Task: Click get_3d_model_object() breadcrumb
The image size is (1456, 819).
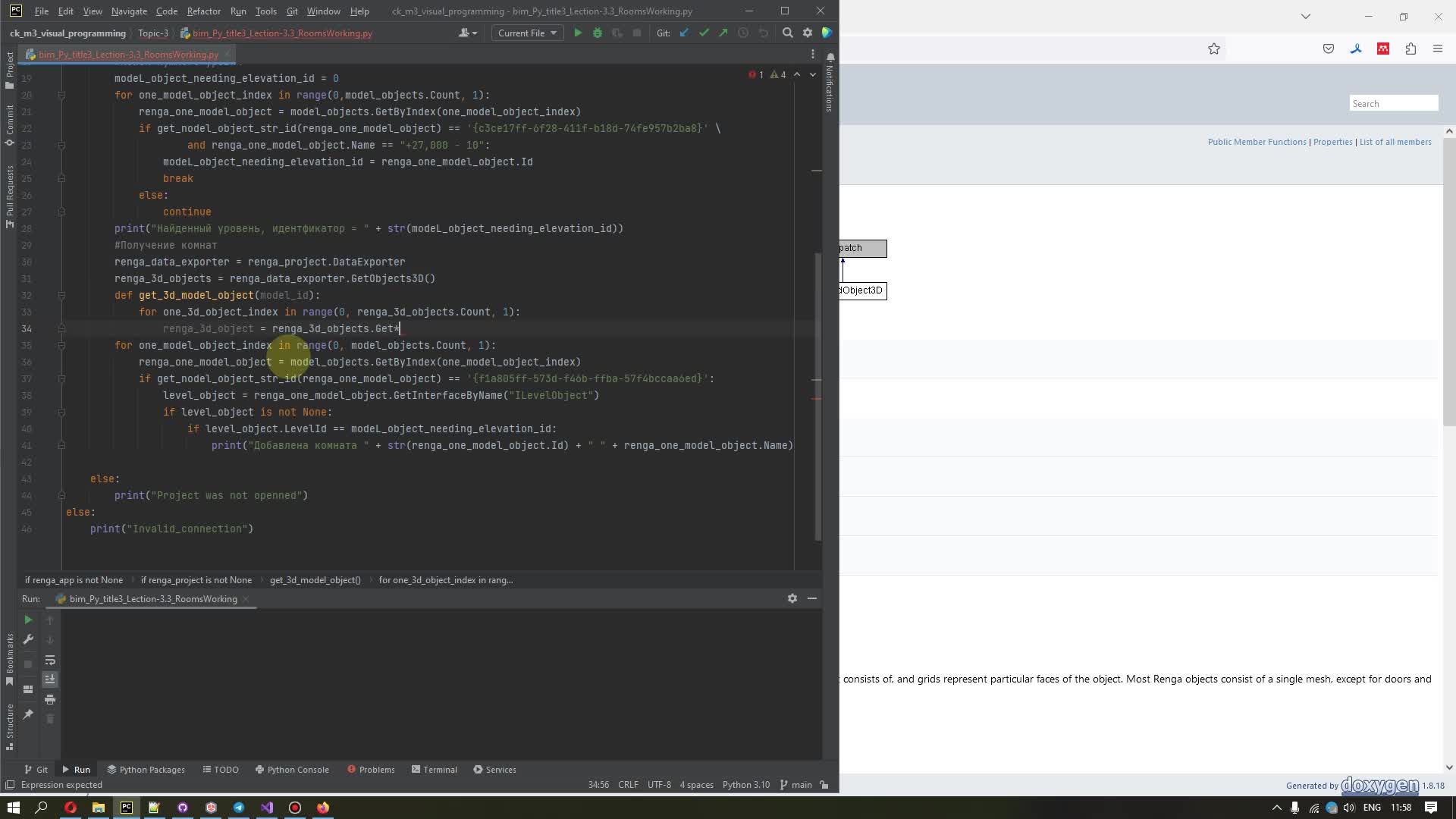Action: 315,580
